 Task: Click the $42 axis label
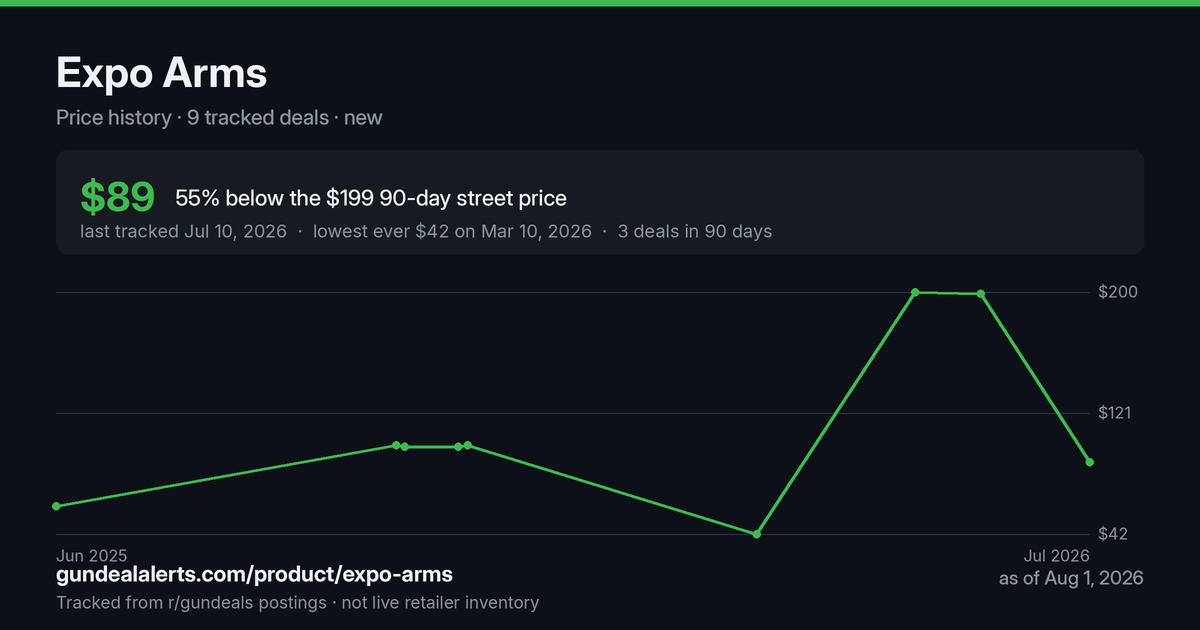(1113, 534)
